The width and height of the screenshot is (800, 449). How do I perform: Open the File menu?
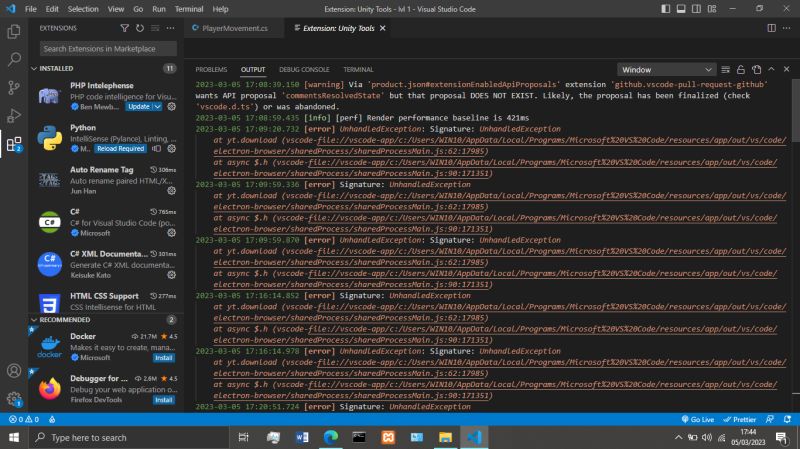[x=31, y=9]
